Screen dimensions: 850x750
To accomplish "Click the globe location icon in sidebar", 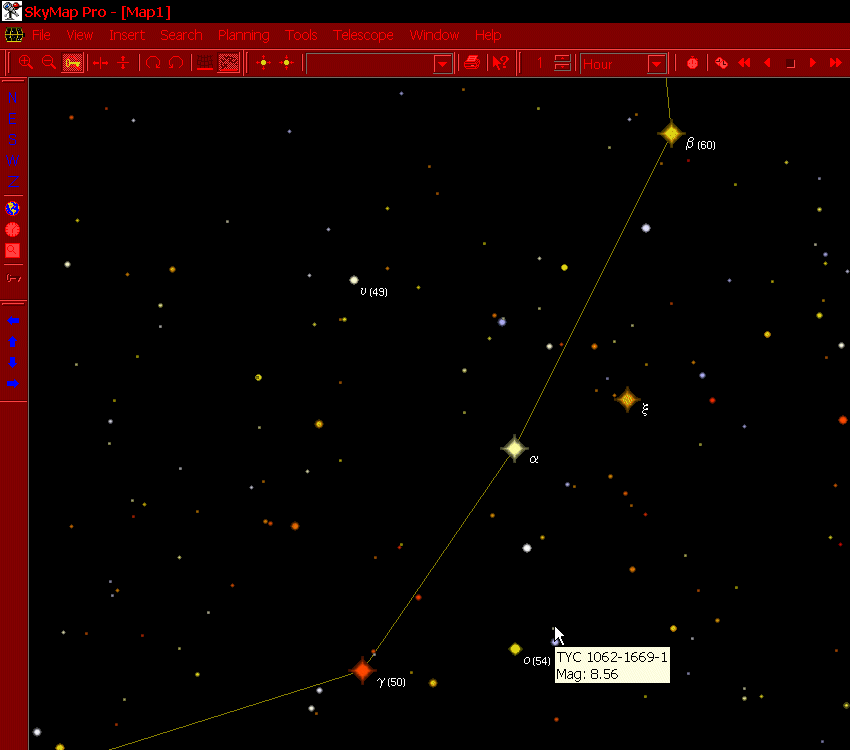I will pyautogui.click(x=13, y=209).
